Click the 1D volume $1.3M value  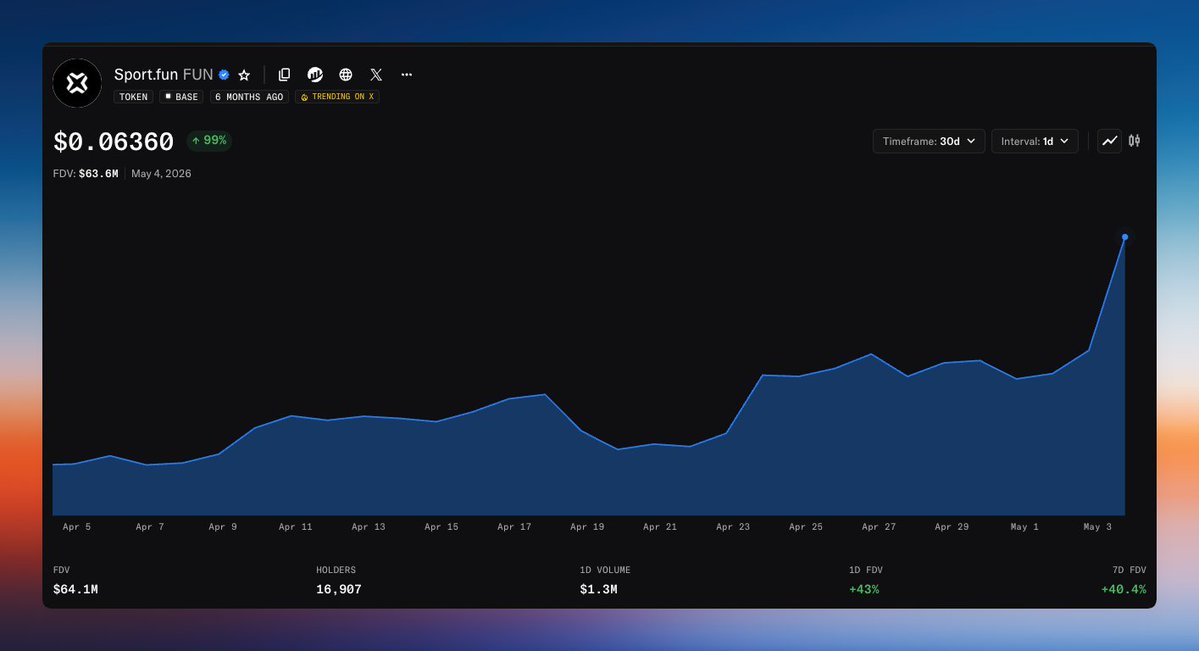coord(599,590)
